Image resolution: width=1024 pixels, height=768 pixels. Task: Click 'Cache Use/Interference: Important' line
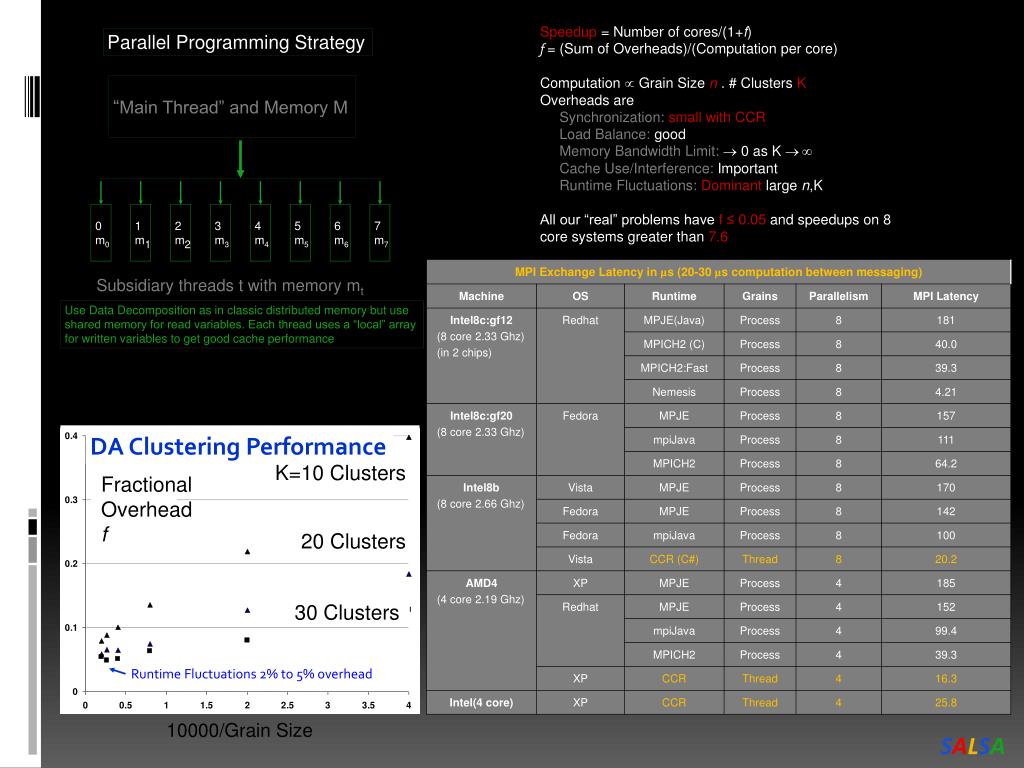(668, 168)
